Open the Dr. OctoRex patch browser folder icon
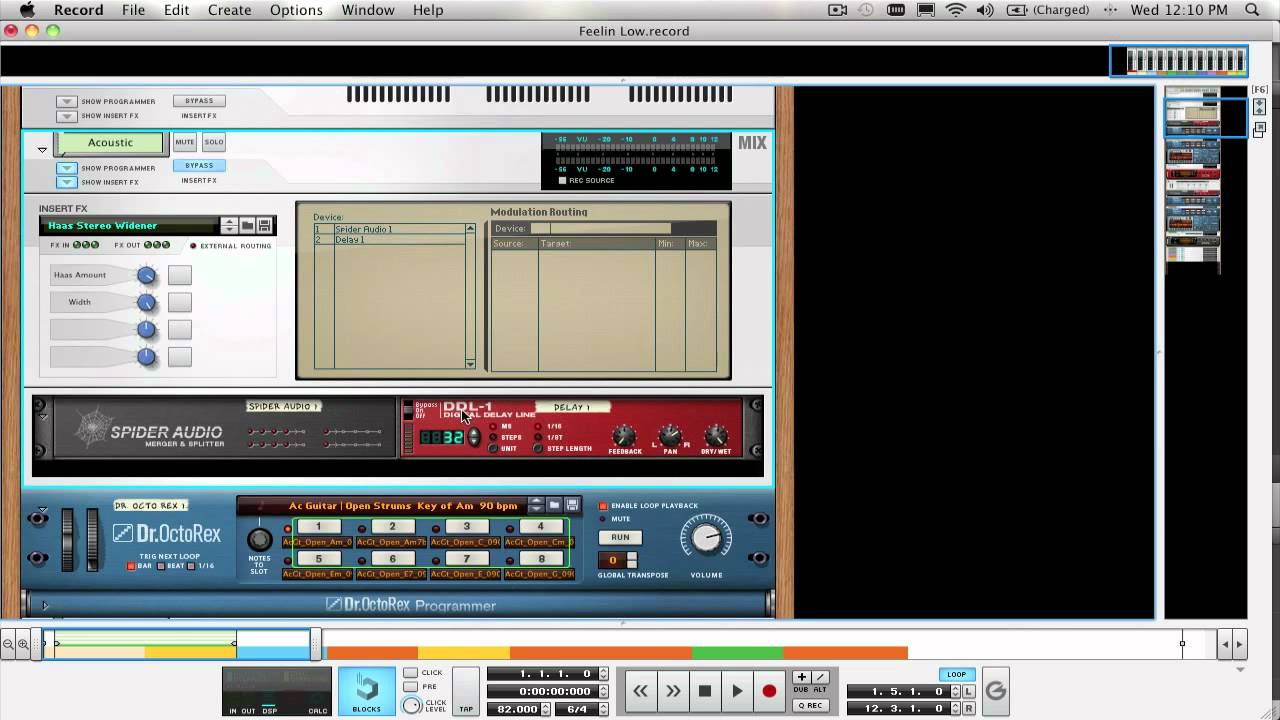Viewport: 1280px width, 720px height. tap(554, 505)
